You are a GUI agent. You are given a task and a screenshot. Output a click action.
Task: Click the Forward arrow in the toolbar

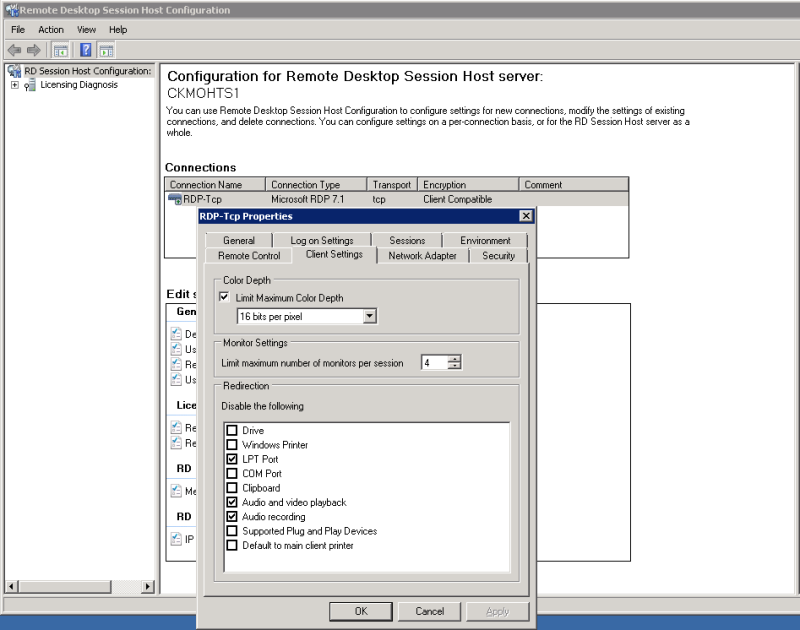[x=33, y=50]
